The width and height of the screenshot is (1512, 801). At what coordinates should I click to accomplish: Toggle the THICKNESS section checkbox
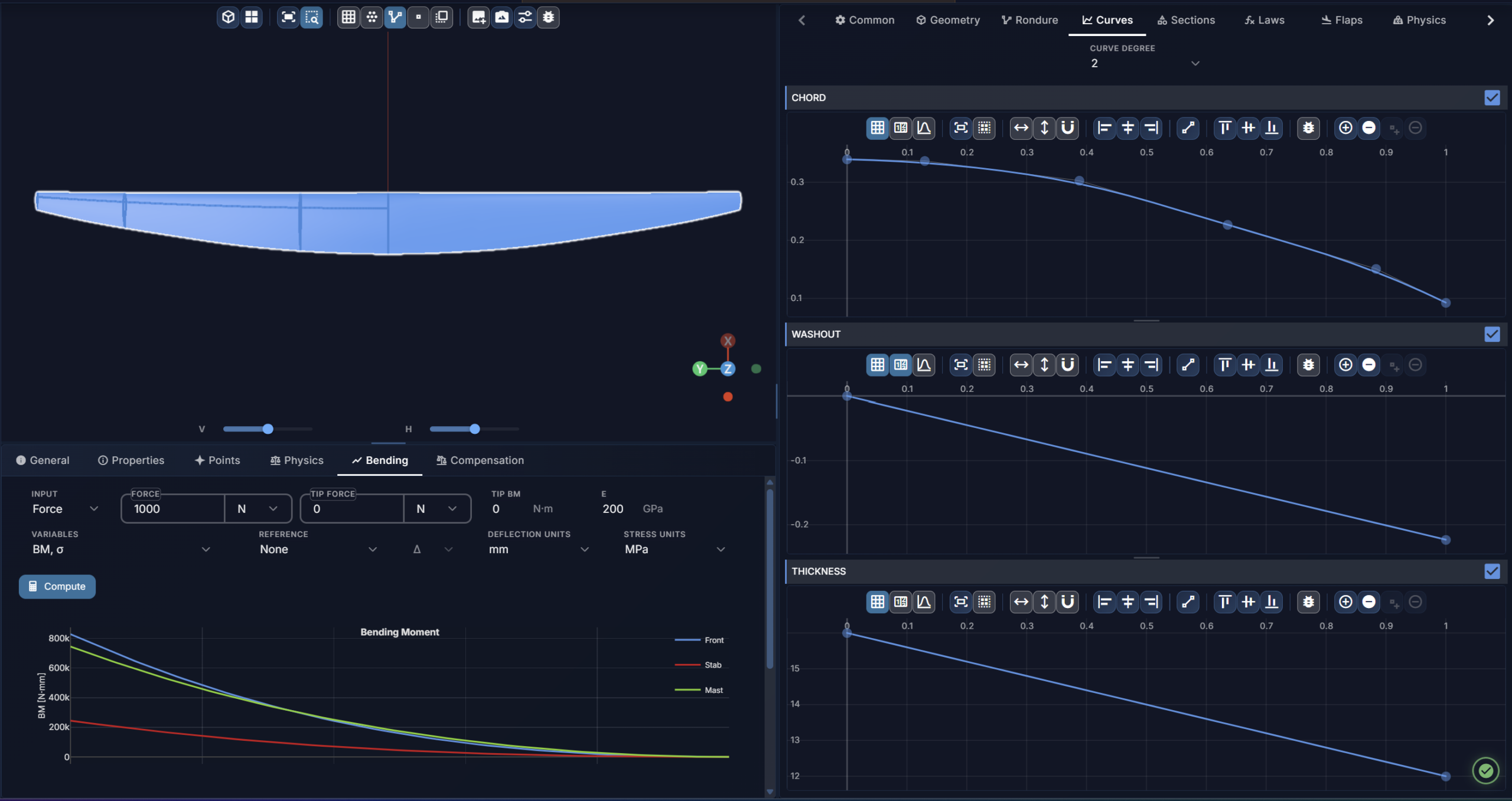1492,571
